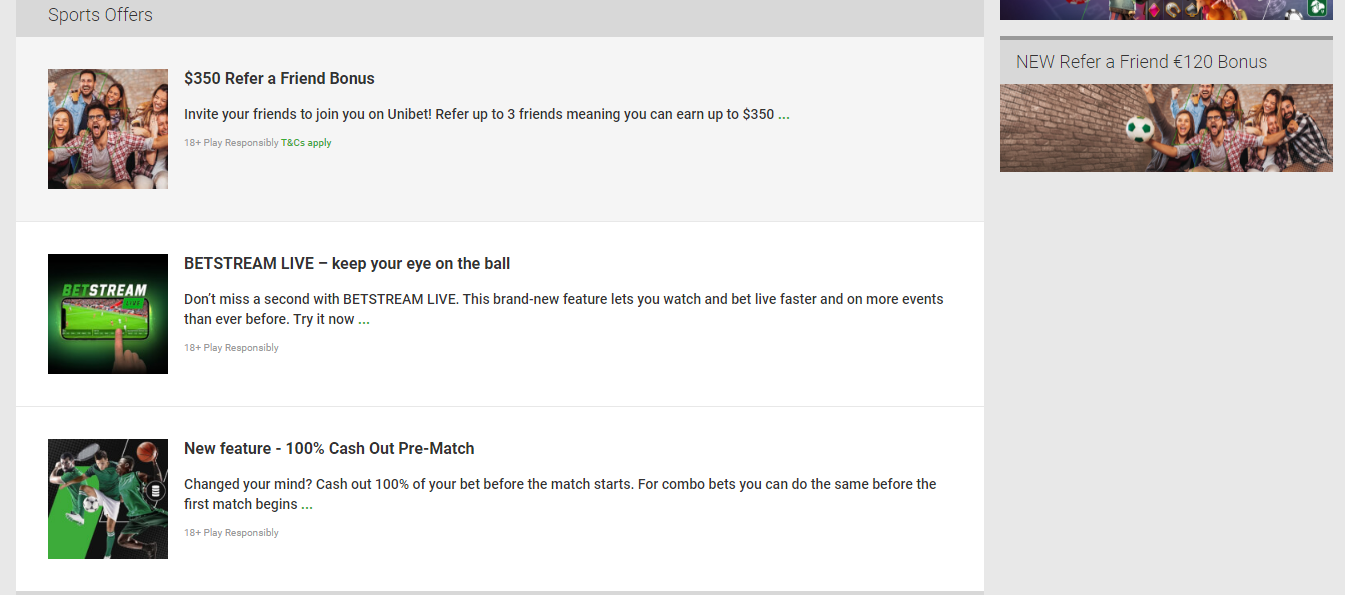The image size is (1345, 595).
Task: Select the Sports Offers section header
Action: click(100, 15)
